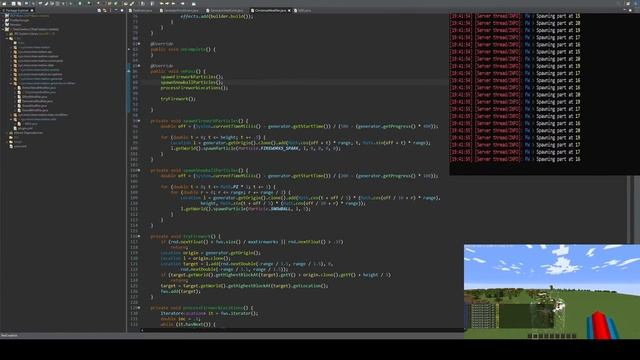
Task: Fold the spawnSnowballParticles method declaration
Action: tap(139, 170)
